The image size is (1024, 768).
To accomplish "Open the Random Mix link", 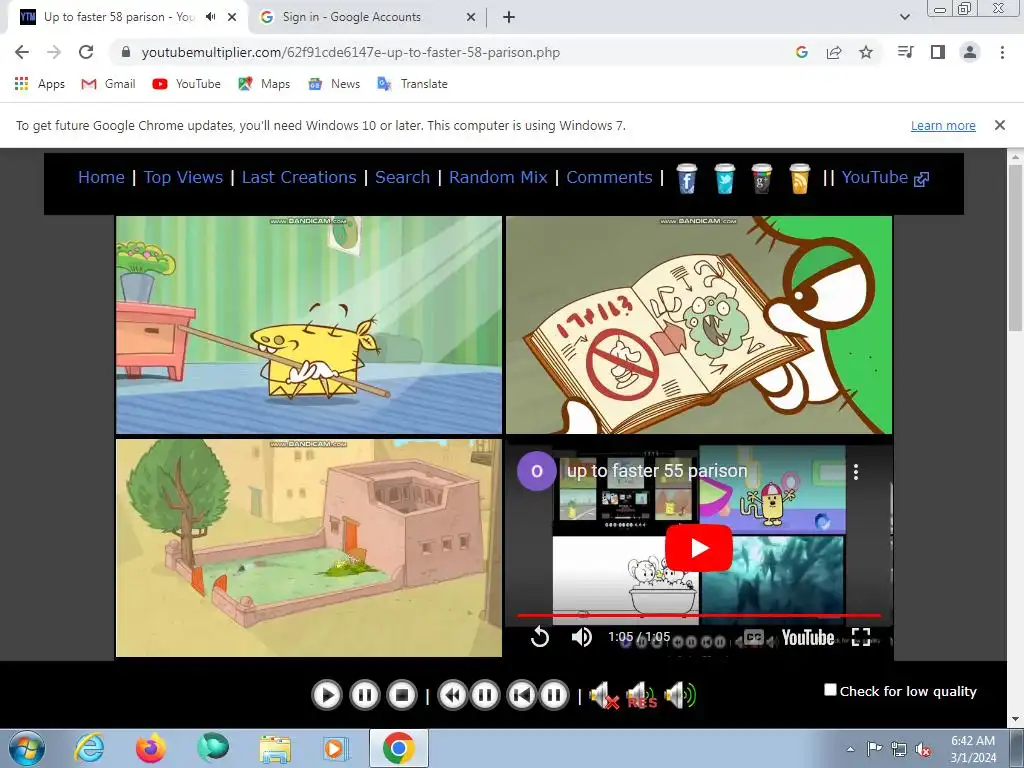I will (498, 177).
